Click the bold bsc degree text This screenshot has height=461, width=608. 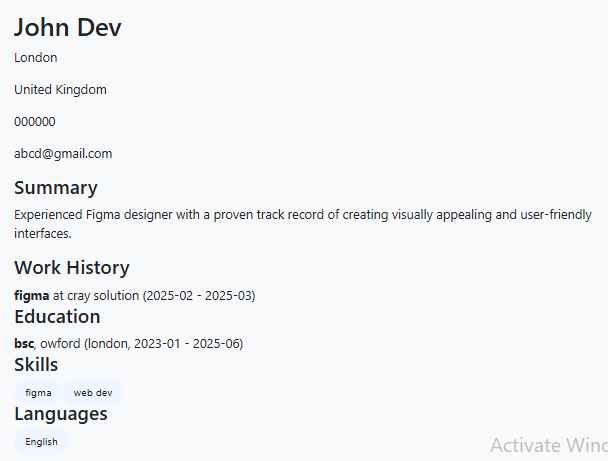point(24,344)
